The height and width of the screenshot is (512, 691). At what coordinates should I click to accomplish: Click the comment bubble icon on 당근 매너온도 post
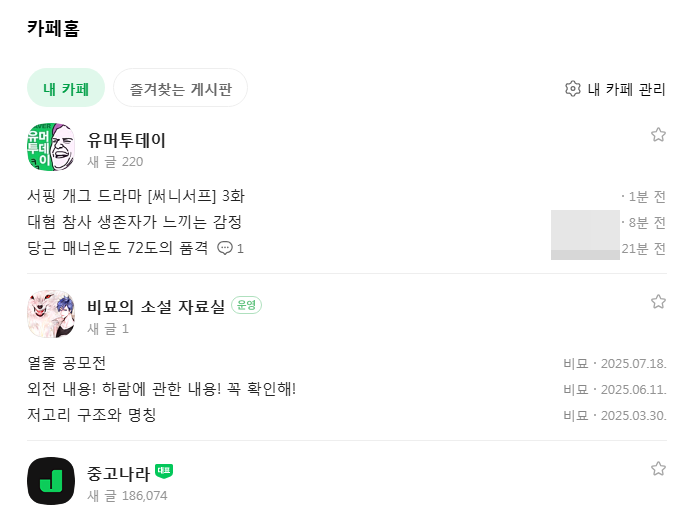225,248
